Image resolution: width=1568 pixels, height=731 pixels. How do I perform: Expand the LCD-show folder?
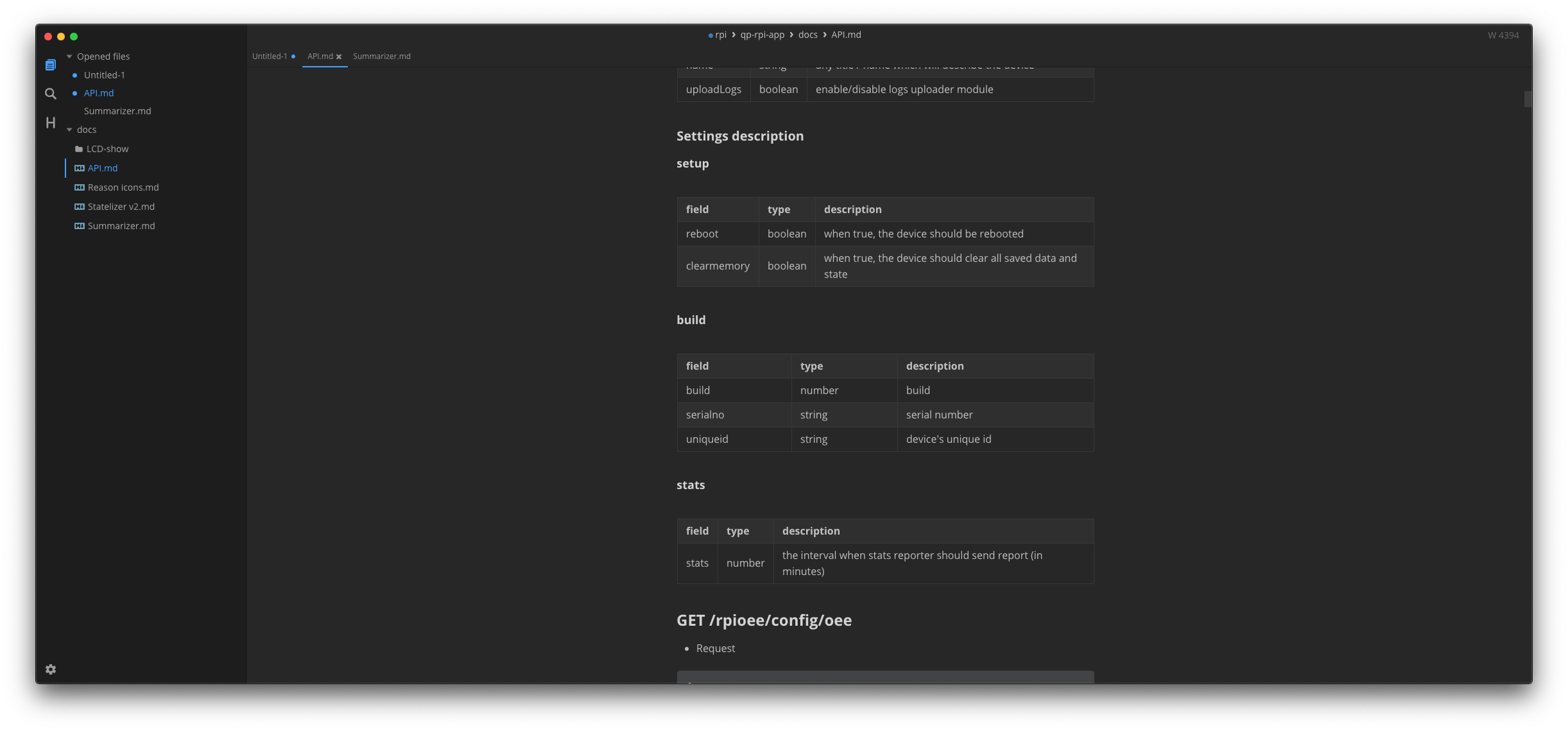(x=107, y=148)
